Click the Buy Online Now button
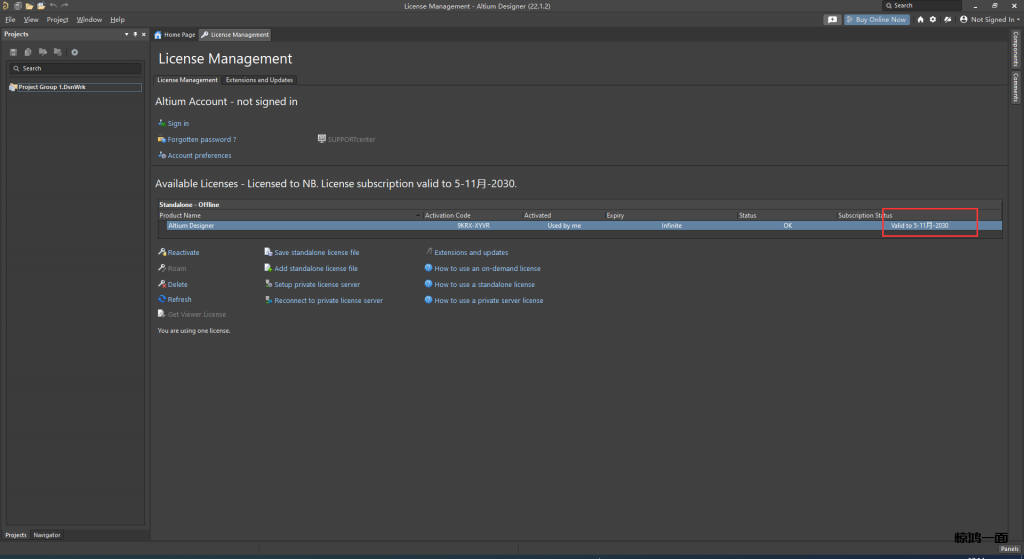The image size is (1024, 559). (877, 19)
